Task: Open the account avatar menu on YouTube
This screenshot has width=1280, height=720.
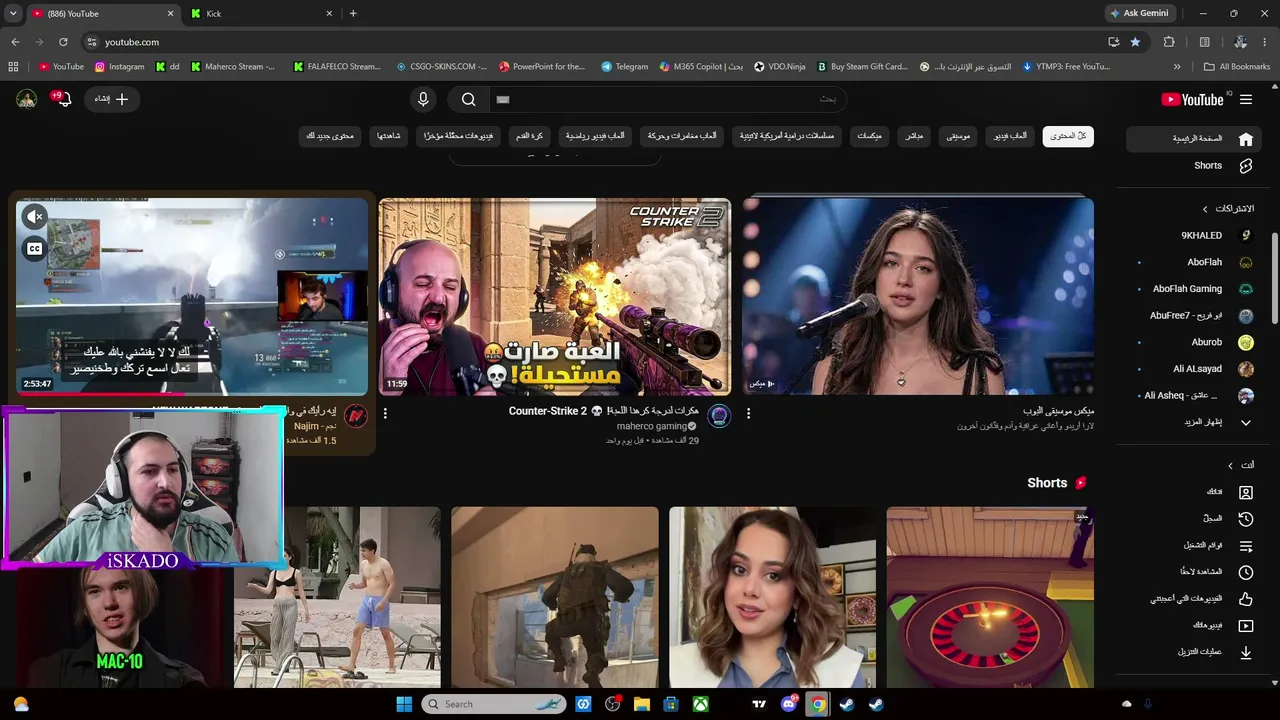Action: point(27,99)
